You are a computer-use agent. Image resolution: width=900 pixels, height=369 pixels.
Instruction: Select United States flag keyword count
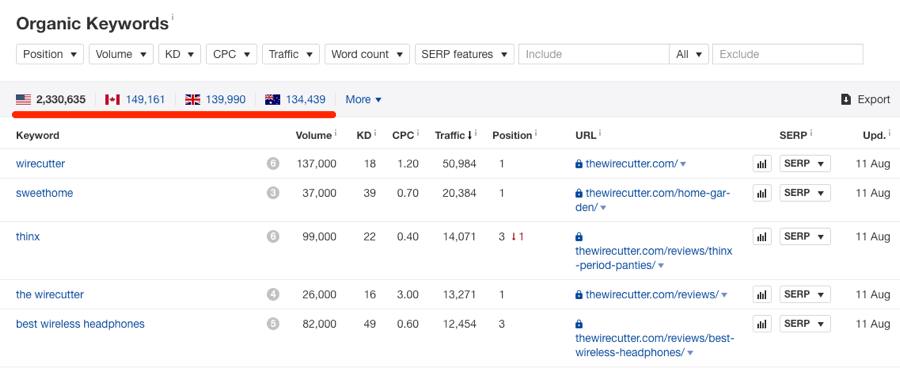click(51, 100)
